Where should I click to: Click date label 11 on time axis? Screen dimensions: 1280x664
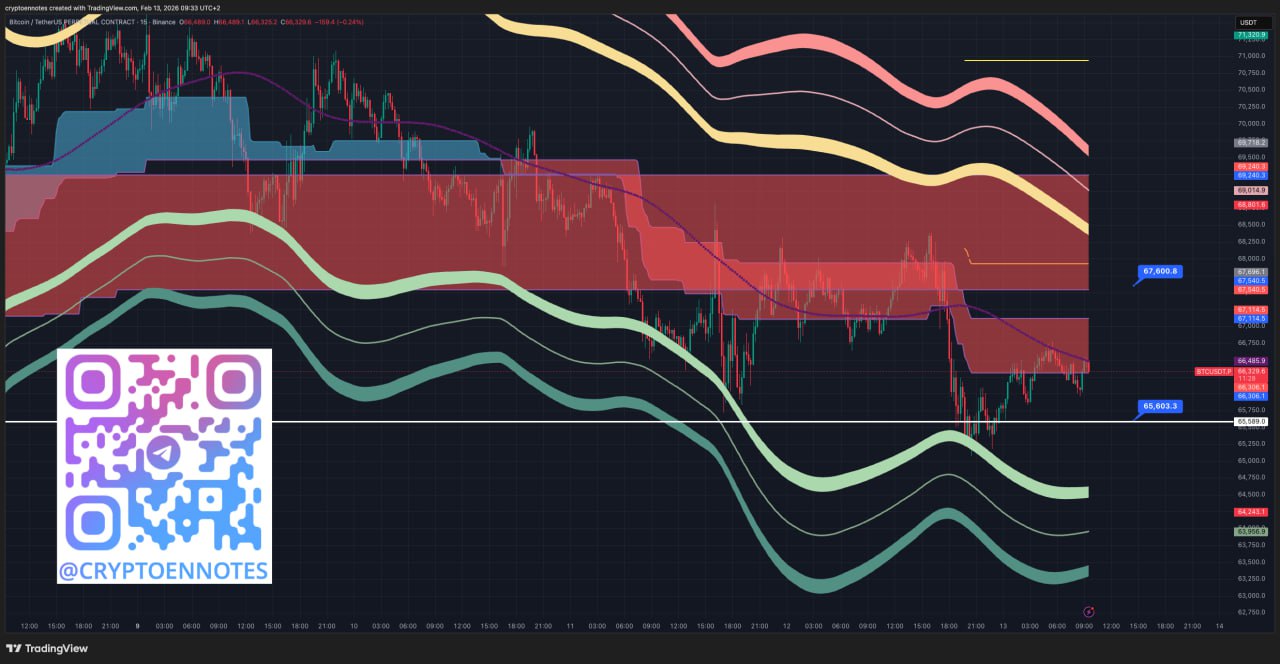[x=571, y=626]
